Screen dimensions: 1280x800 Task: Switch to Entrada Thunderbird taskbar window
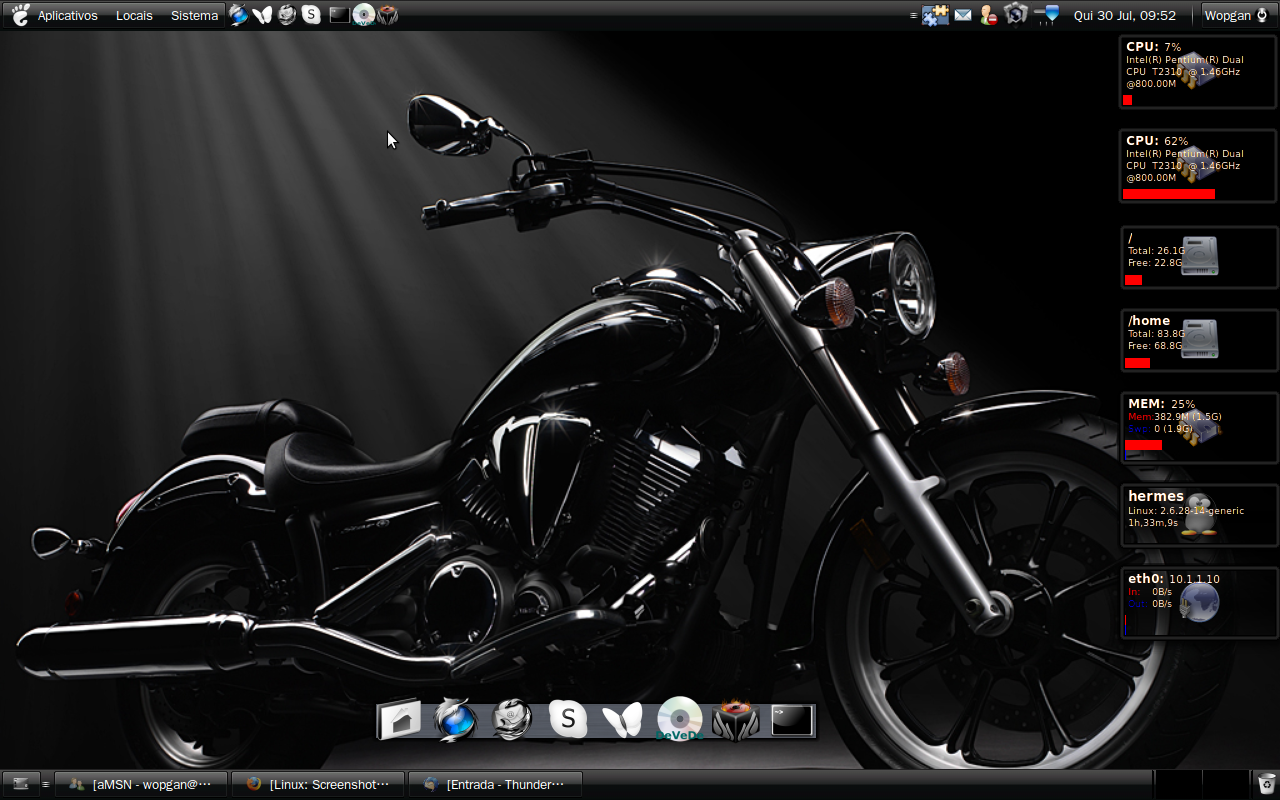coord(495,784)
